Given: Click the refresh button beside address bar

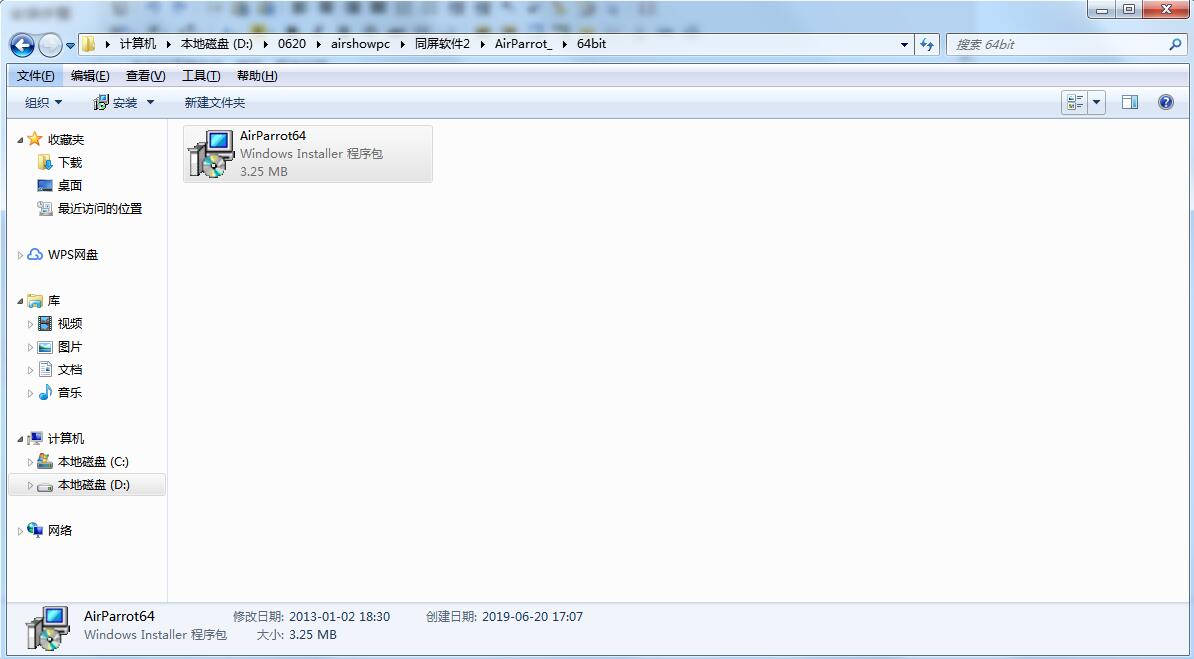Looking at the screenshot, I should click(x=927, y=44).
